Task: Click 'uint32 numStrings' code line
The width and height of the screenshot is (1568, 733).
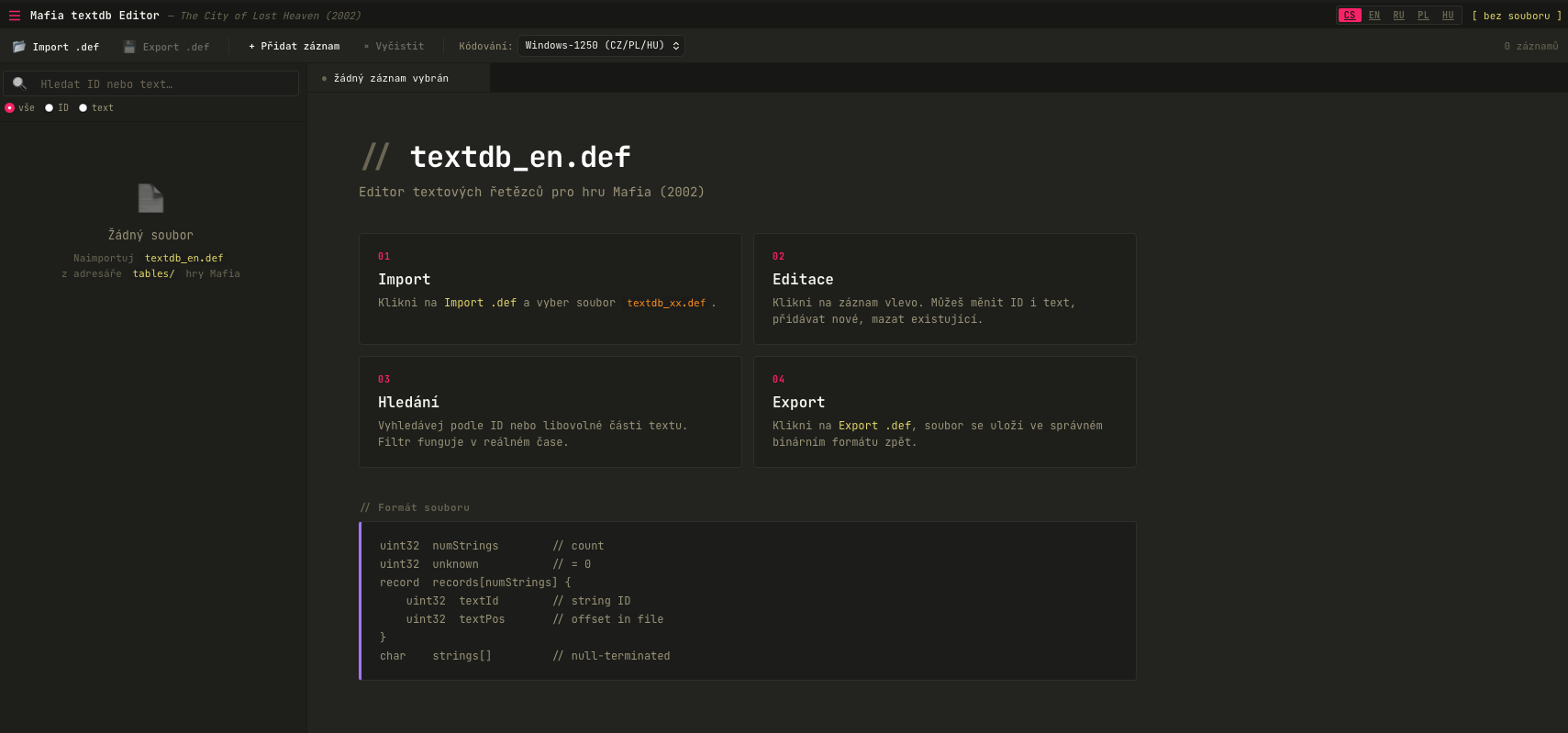Action: tap(439, 546)
